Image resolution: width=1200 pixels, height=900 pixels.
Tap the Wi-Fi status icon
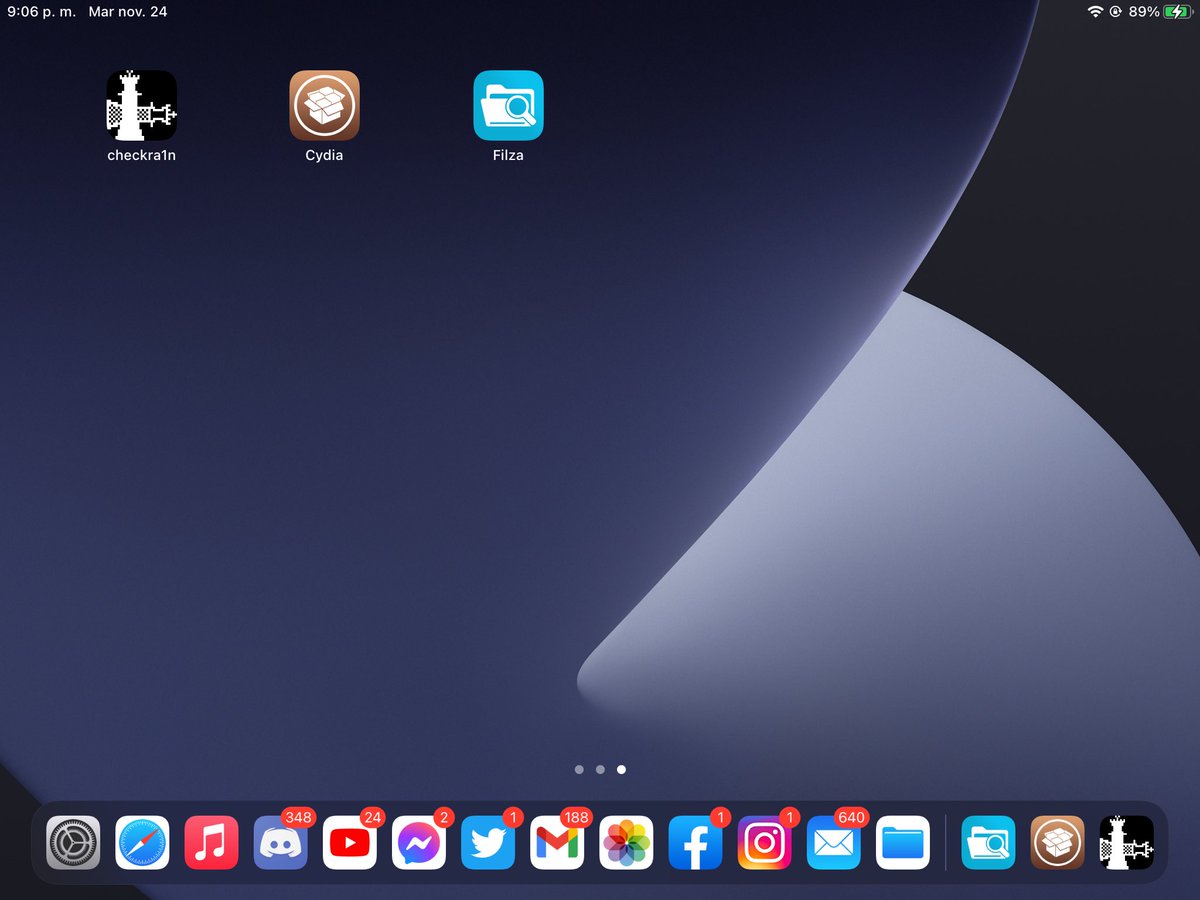point(1095,12)
